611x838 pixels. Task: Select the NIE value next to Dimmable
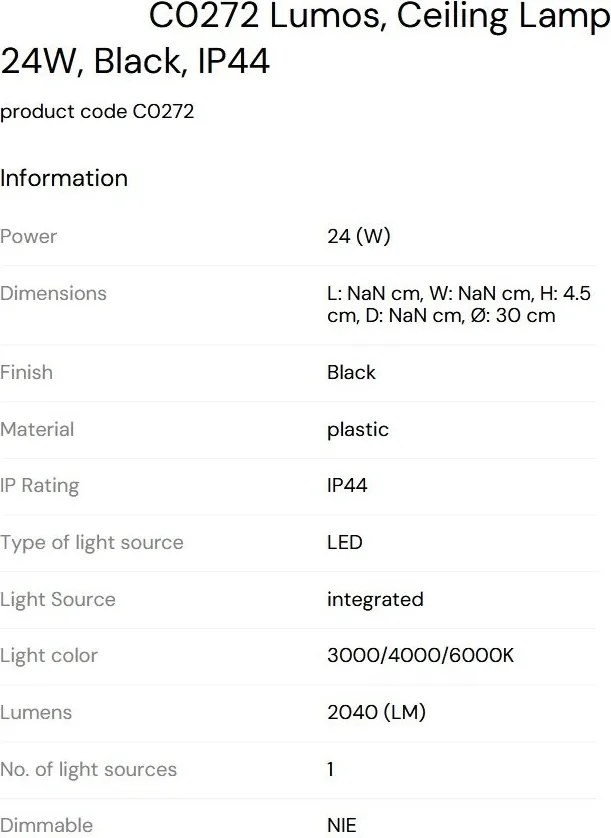(341, 825)
